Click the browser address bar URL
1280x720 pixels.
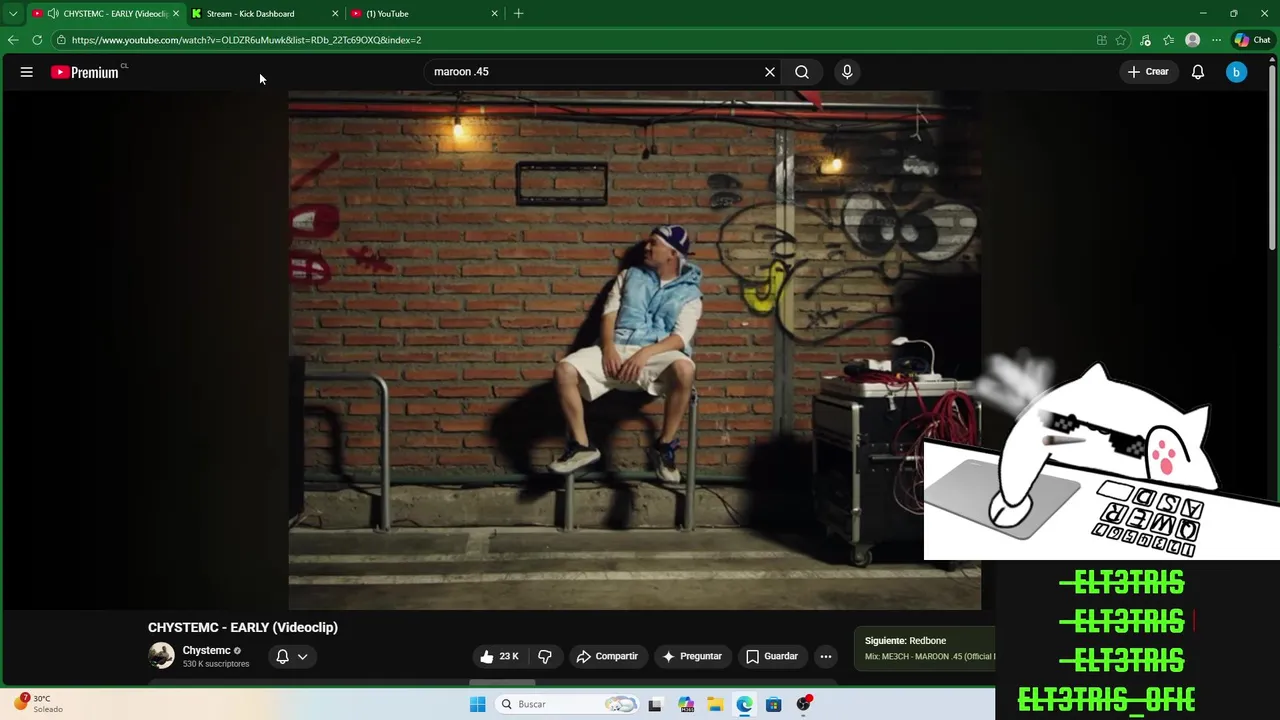point(246,40)
